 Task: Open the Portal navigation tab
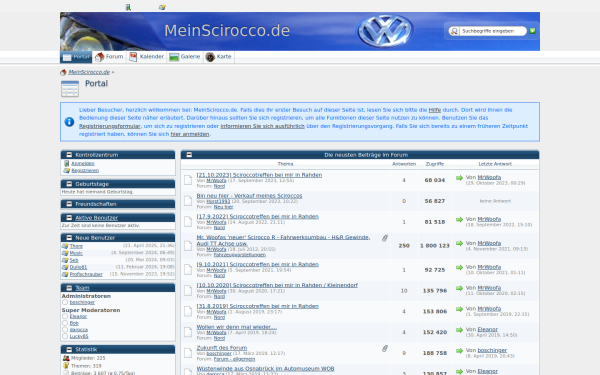(76, 57)
